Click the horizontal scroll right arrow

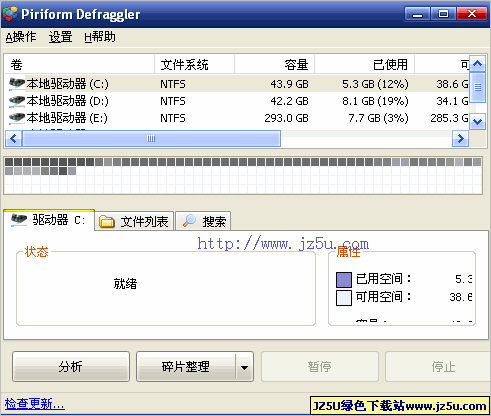[x=460, y=138]
